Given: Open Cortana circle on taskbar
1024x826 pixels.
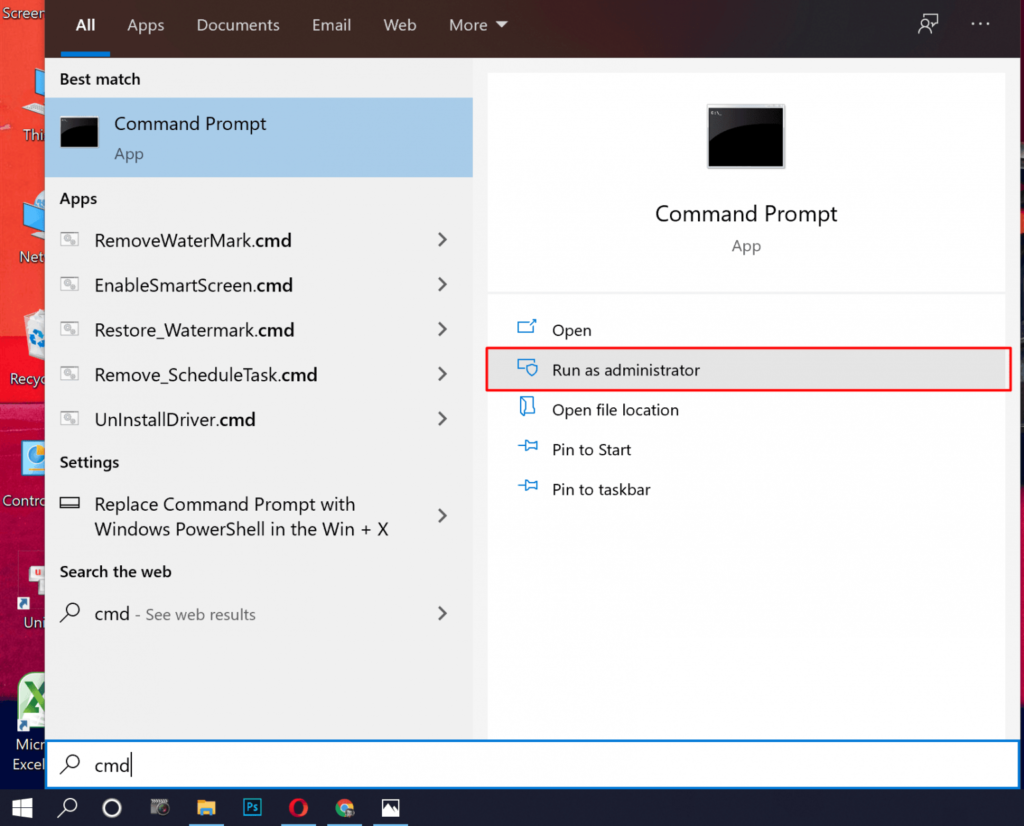Looking at the screenshot, I should click(112, 808).
